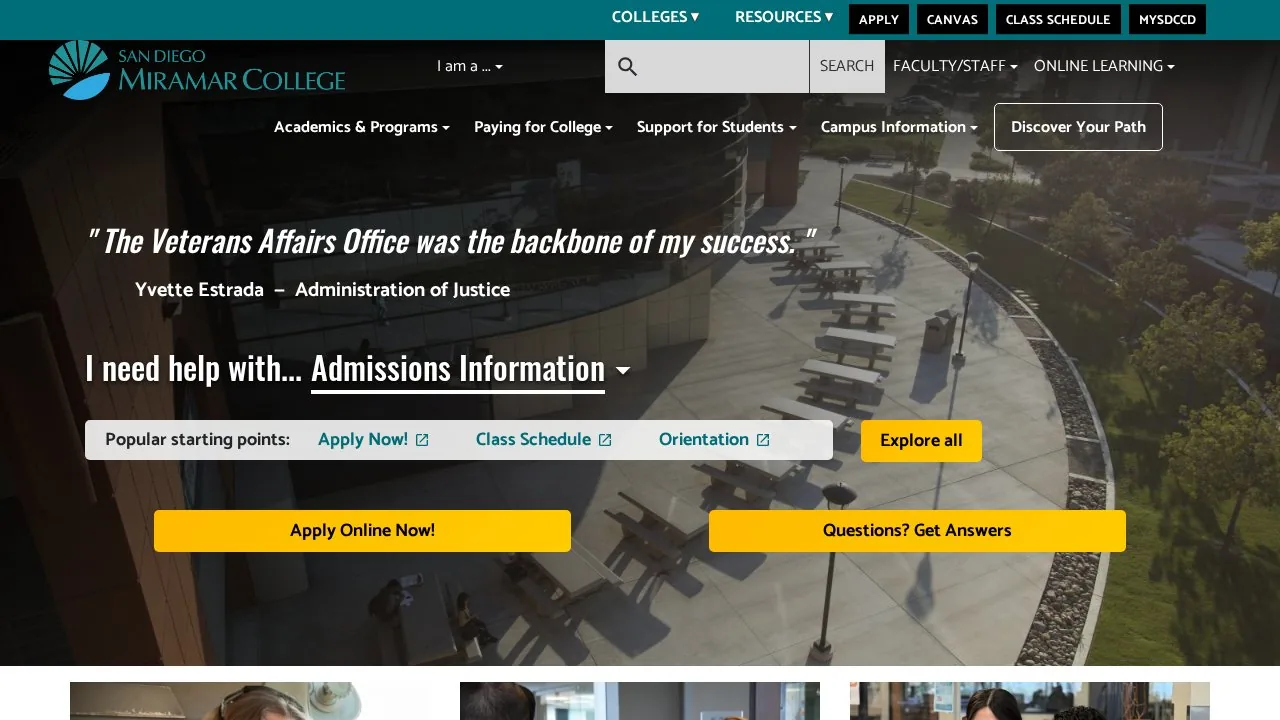1280x720 pixels.
Task: Click the "Yvette Estrada" name text
Action: (199, 290)
